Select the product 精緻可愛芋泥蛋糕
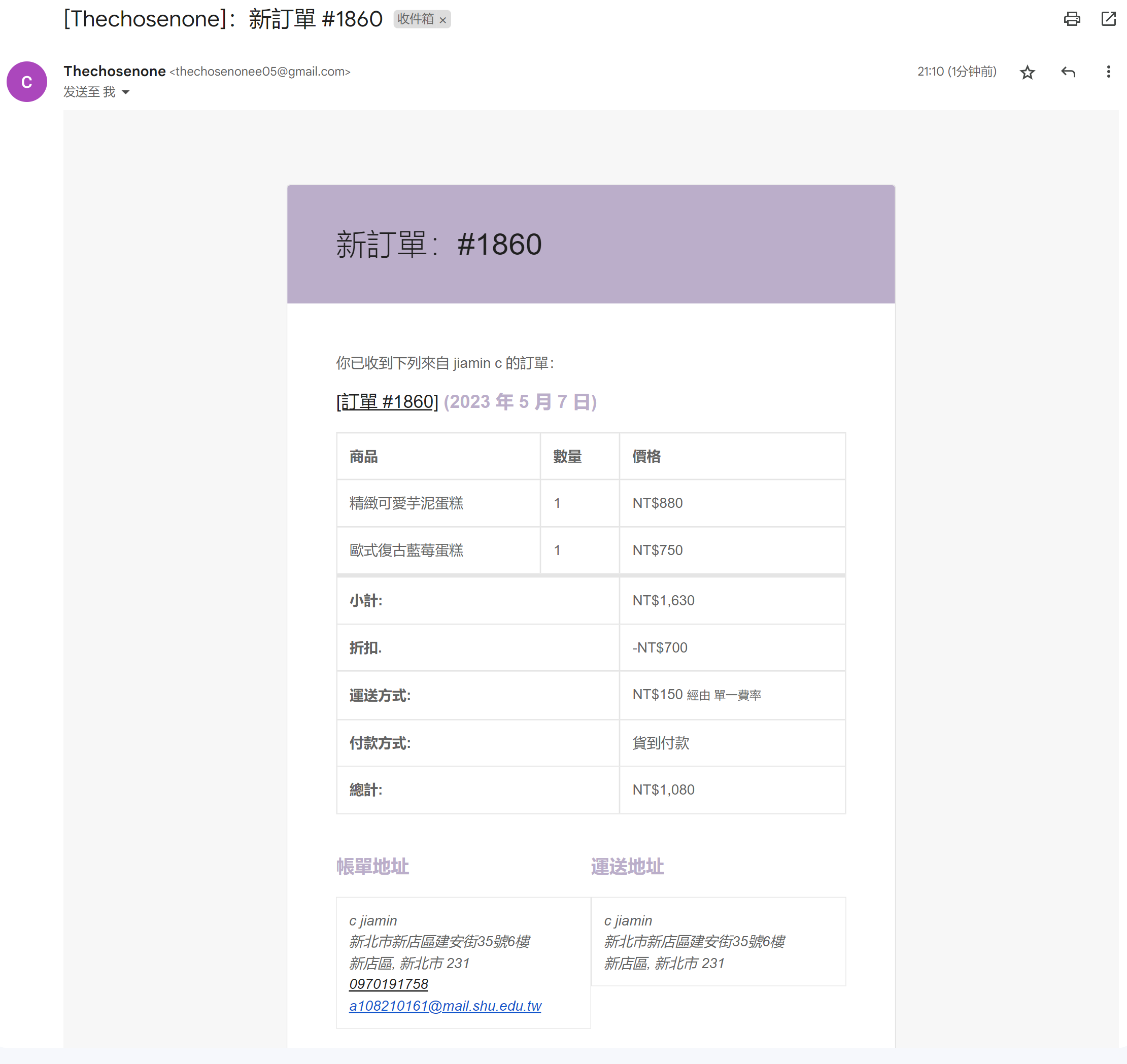This screenshot has height=1064, width=1127. tap(406, 503)
